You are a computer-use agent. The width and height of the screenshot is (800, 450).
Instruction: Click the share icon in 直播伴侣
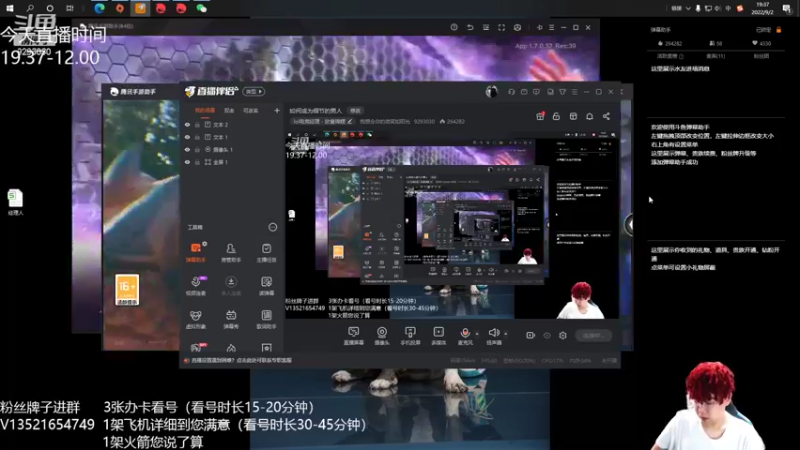[606, 116]
